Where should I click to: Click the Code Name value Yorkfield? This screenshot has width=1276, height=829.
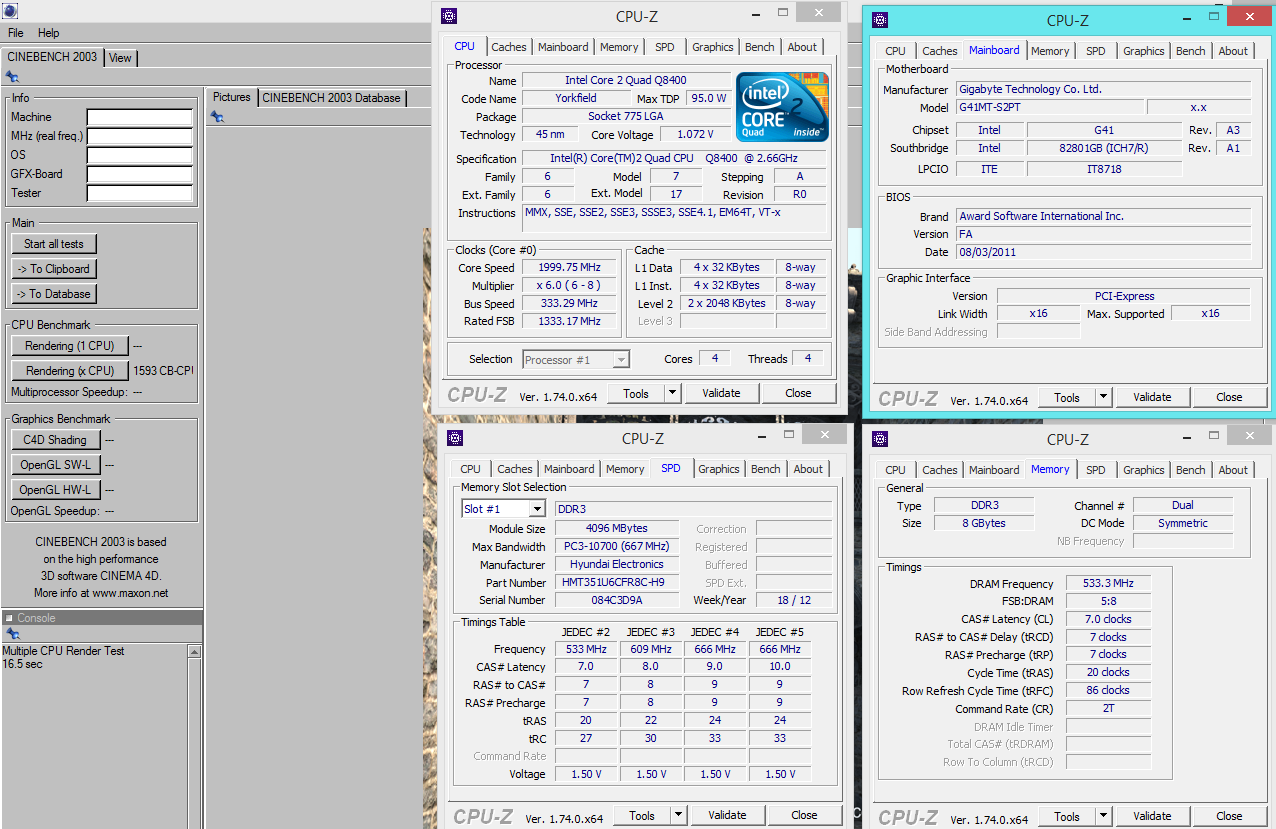tap(576, 98)
